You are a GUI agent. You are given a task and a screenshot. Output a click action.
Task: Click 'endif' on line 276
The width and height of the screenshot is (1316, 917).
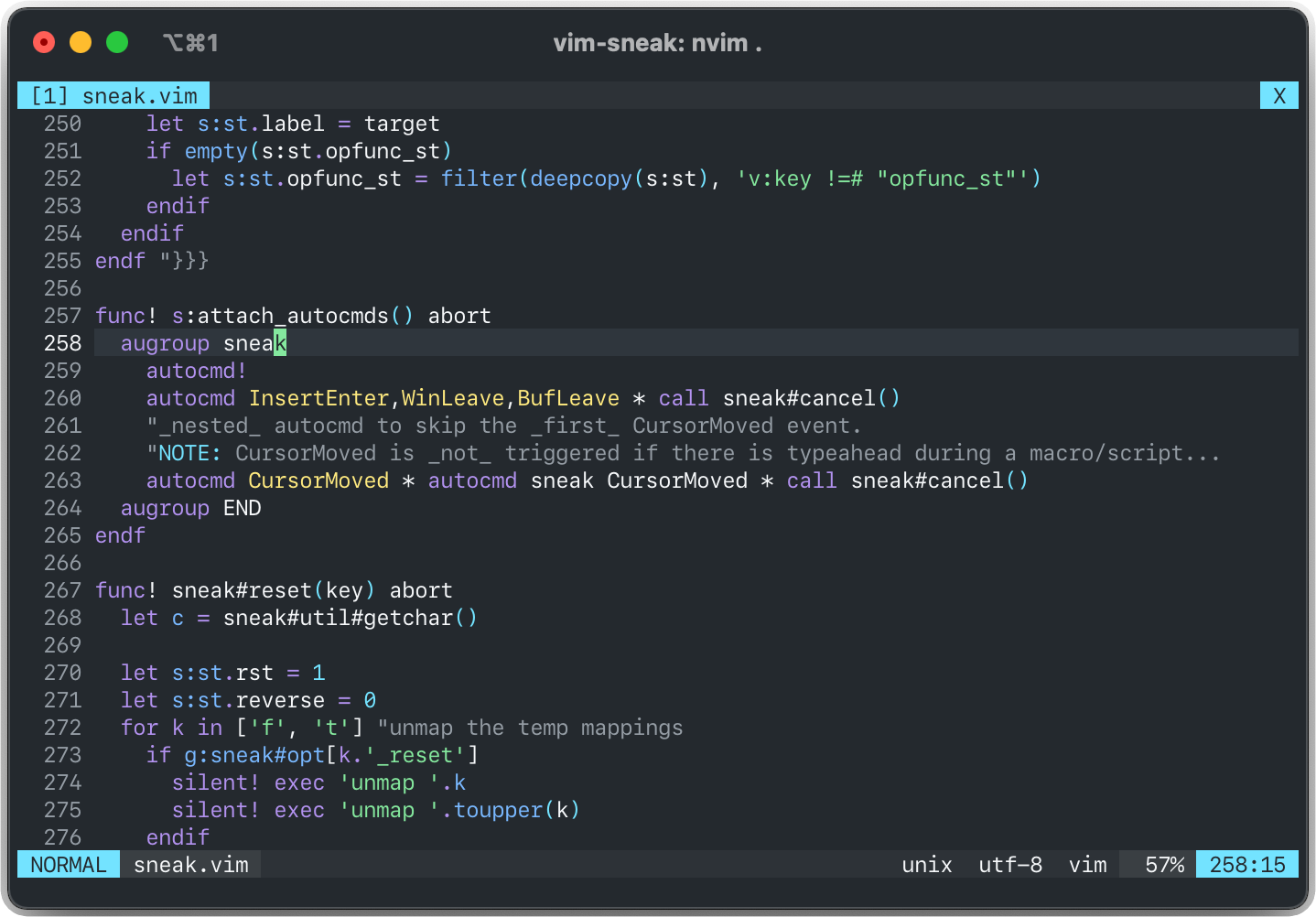click(178, 837)
